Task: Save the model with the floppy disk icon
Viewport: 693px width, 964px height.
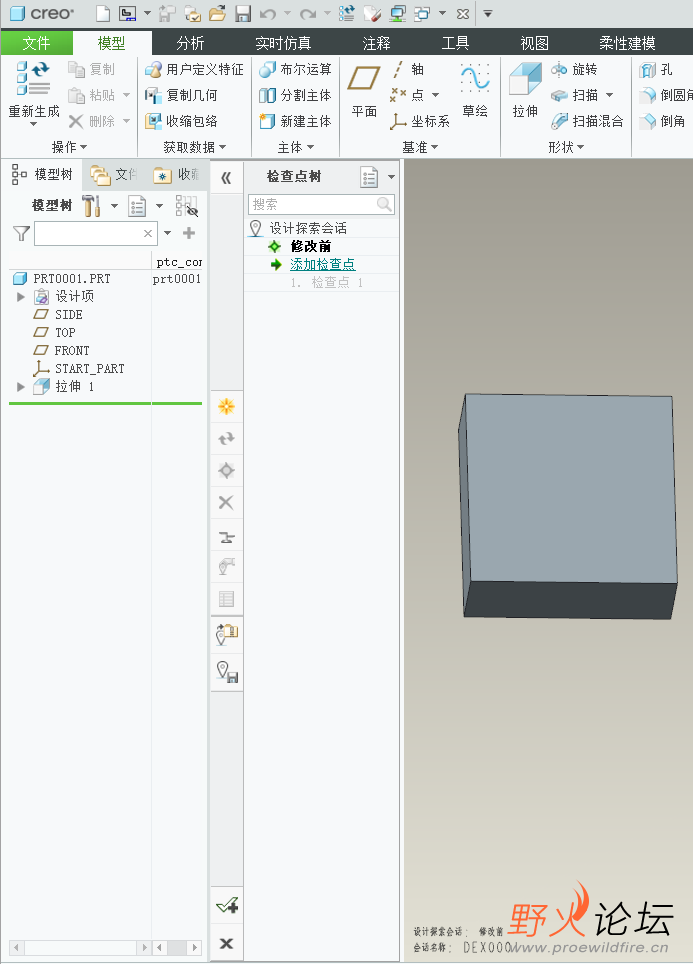Action: pos(244,13)
